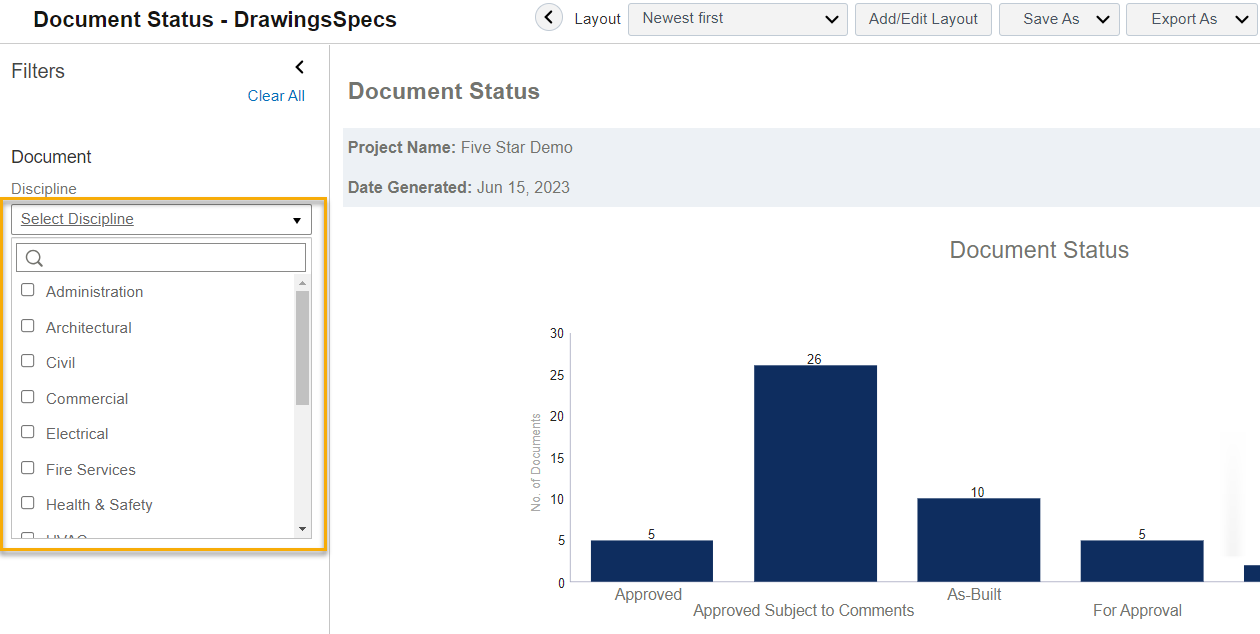Click the Architectural label in the list
The image size is (1260, 634).
[89, 328]
